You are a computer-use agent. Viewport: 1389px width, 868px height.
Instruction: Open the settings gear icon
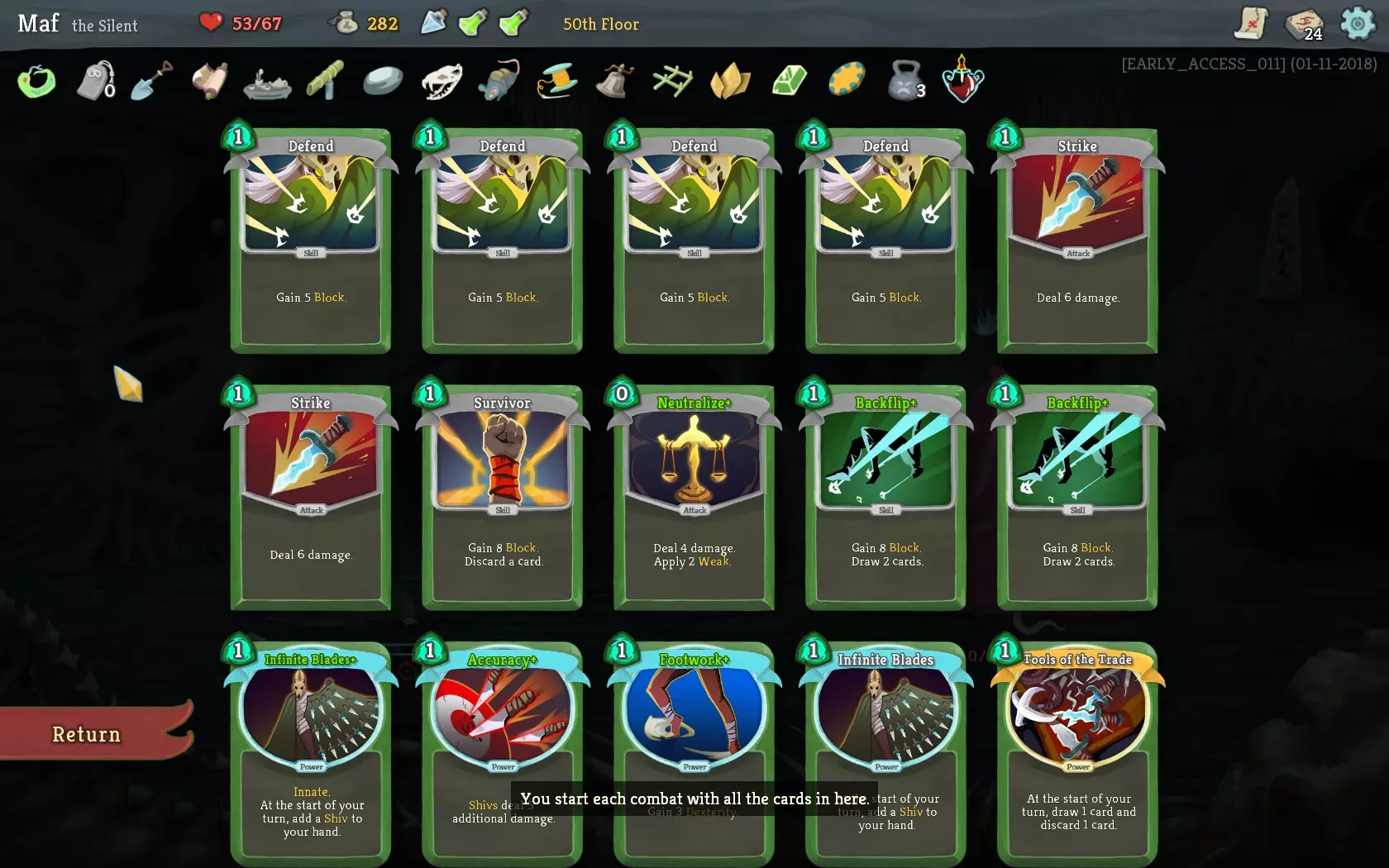tap(1357, 23)
